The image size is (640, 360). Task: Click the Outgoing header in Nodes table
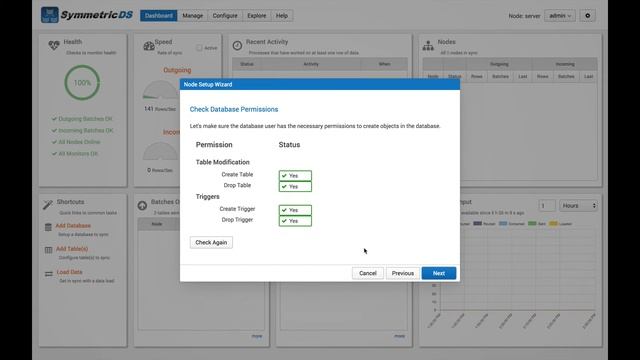coord(499,64)
